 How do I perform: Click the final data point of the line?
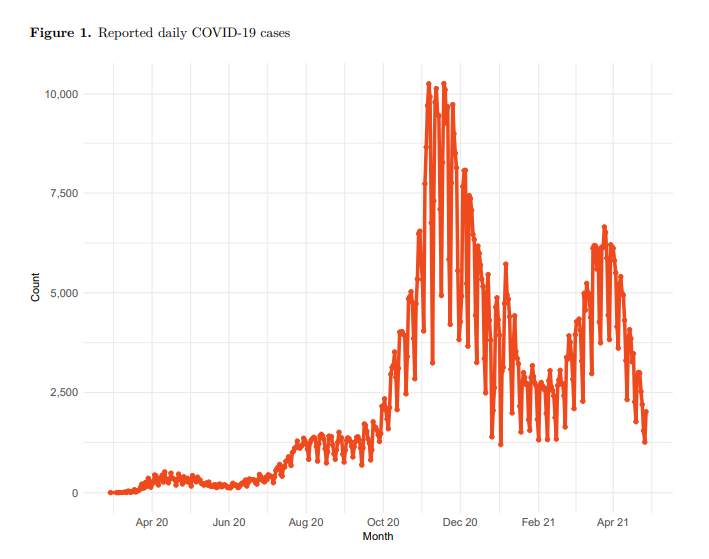[647, 412]
